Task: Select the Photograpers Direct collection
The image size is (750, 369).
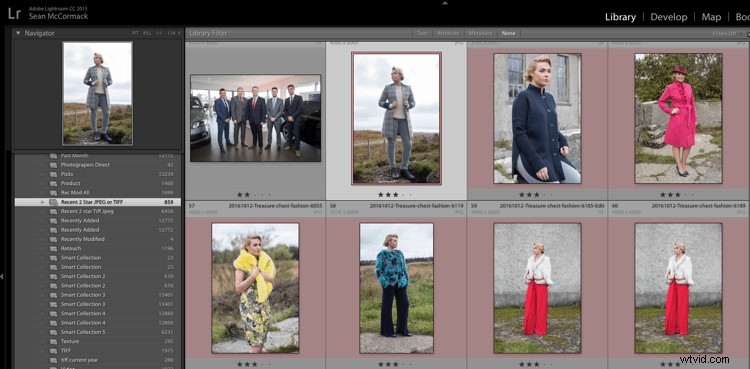Action: (98, 165)
